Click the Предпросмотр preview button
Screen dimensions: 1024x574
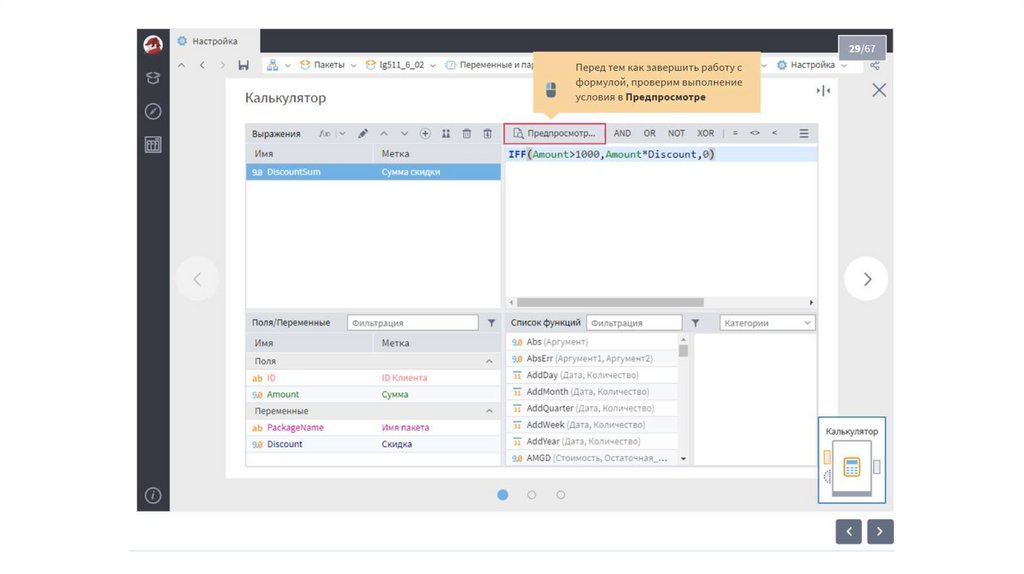coord(554,133)
